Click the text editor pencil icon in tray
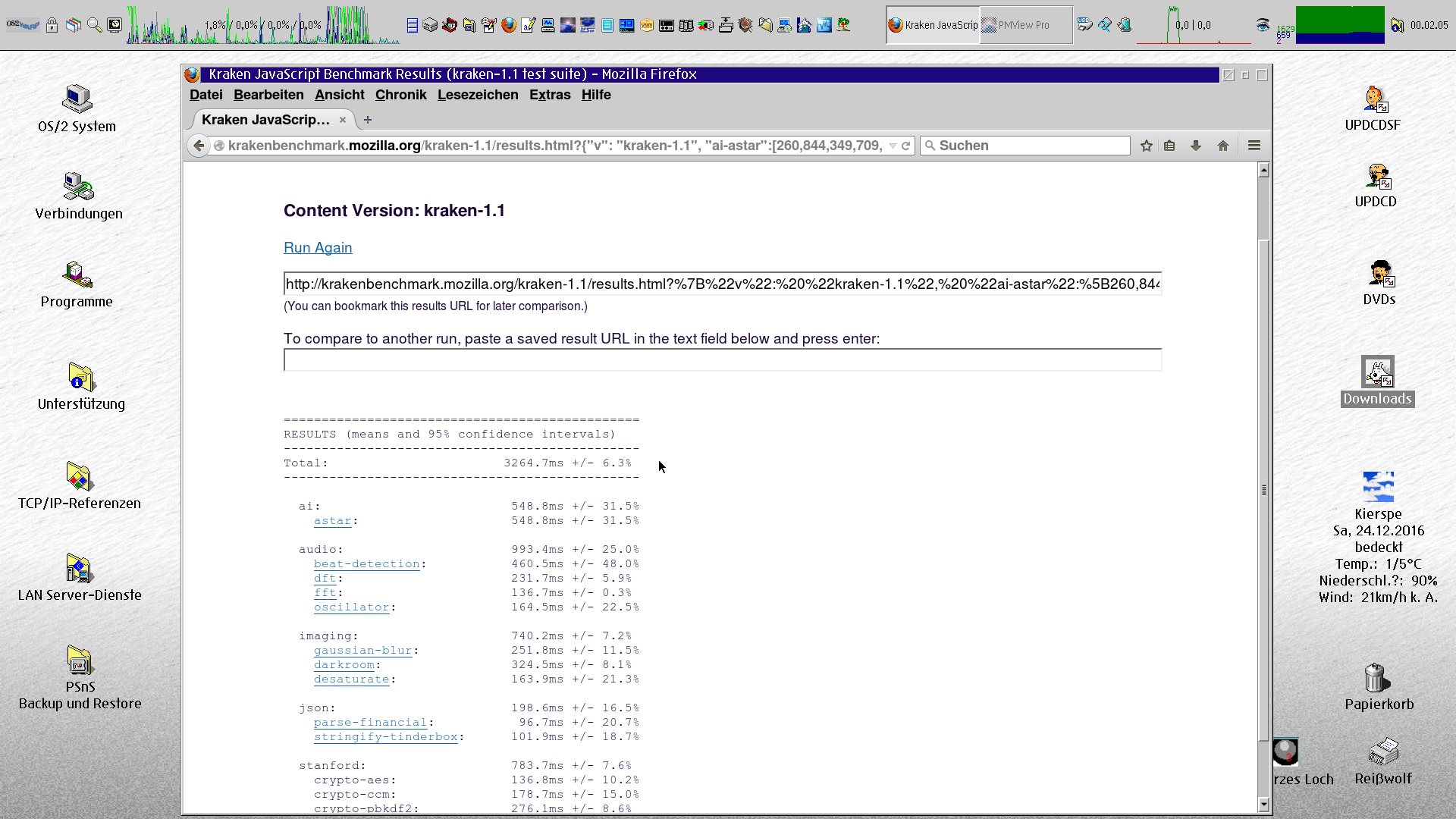The image size is (1456, 819). pos(529,26)
